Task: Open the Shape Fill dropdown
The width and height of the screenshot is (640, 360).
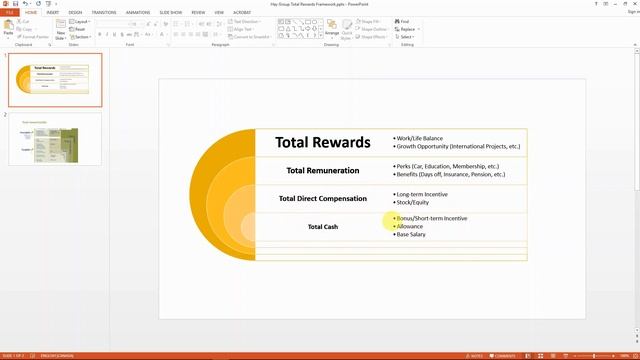Action: point(368,21)
